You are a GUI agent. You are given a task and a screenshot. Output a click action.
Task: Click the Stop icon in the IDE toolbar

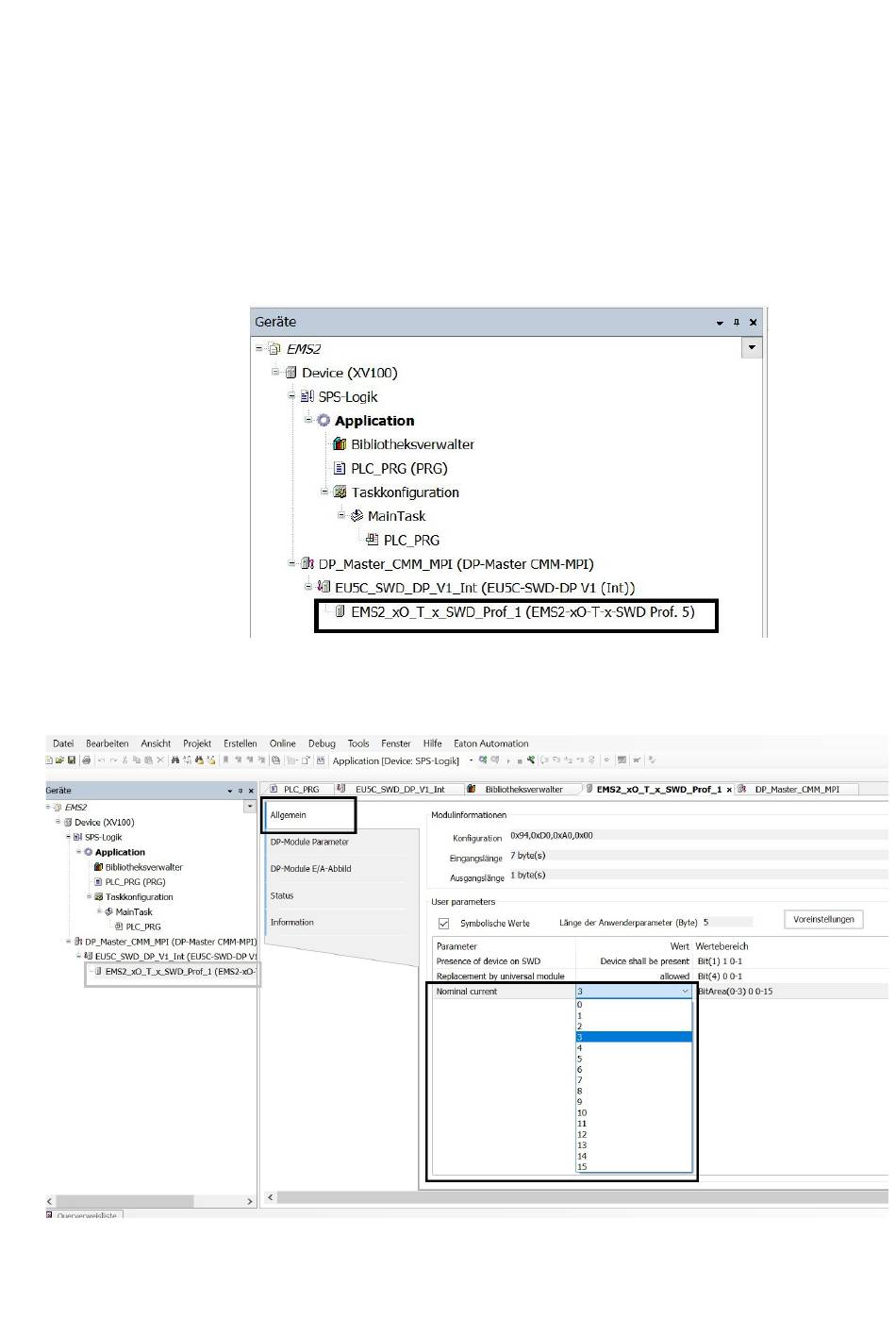tap(520, 760)
